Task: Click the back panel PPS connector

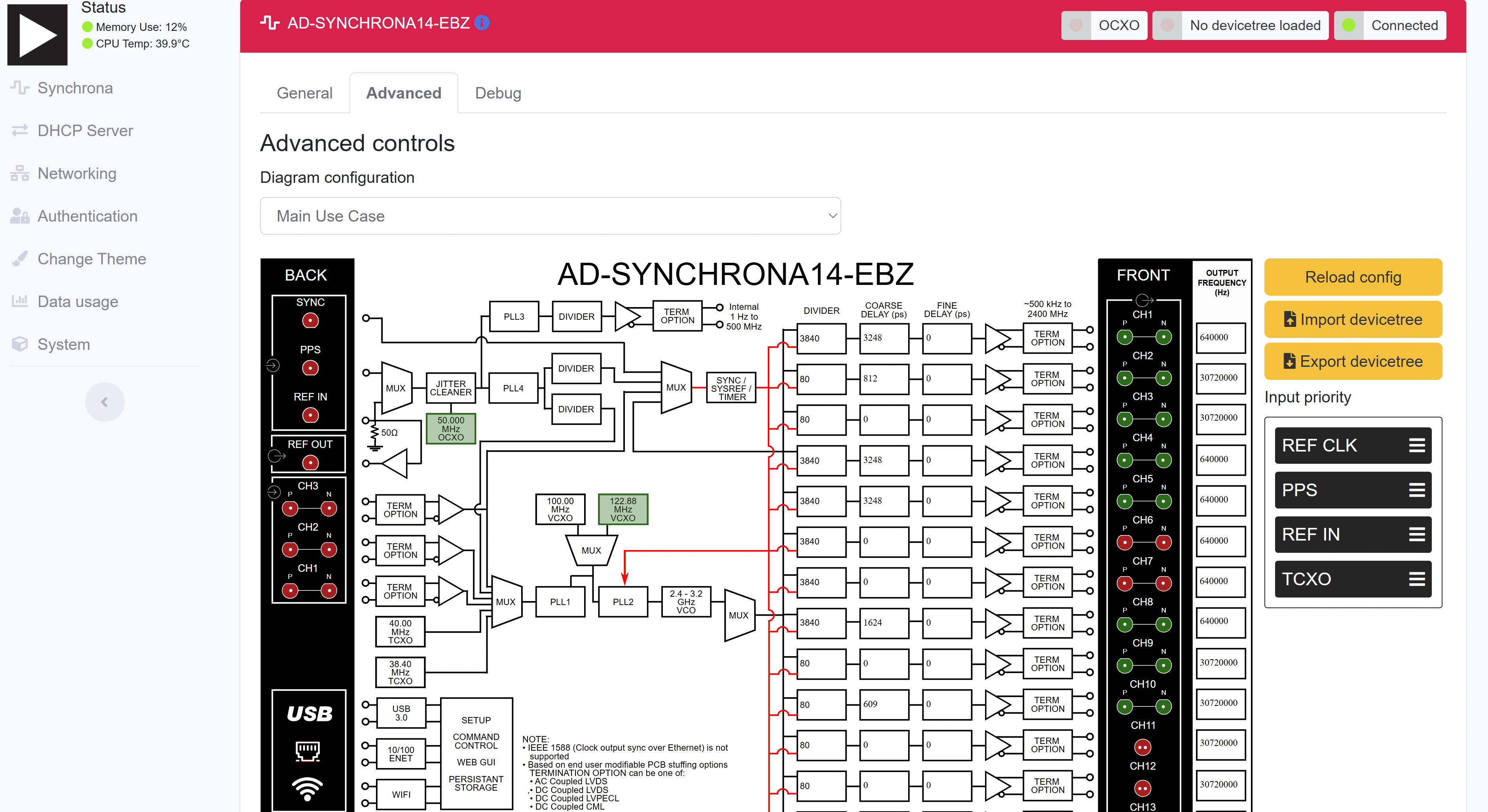Action: (310, 368)
